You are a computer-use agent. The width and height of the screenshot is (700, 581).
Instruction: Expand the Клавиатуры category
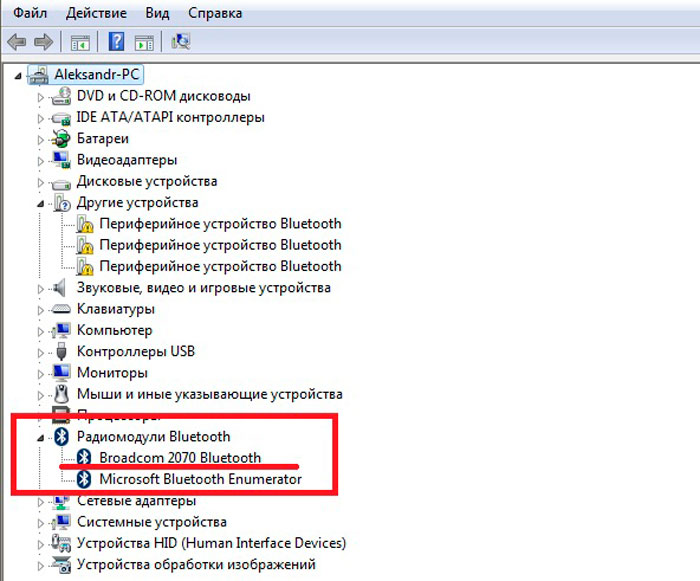(41, 310)
